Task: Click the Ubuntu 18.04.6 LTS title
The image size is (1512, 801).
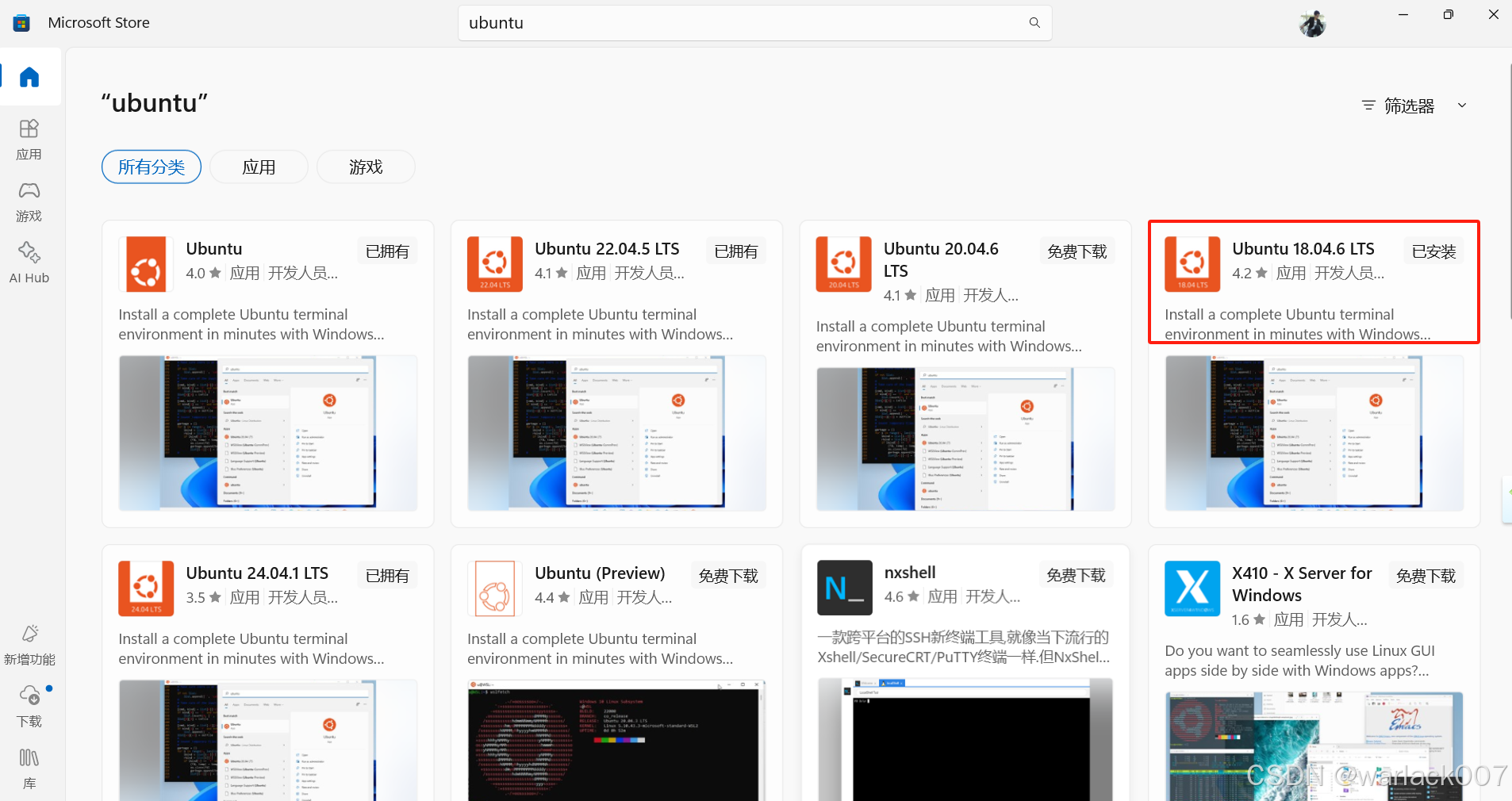Action: click(x=1303, y=249)
